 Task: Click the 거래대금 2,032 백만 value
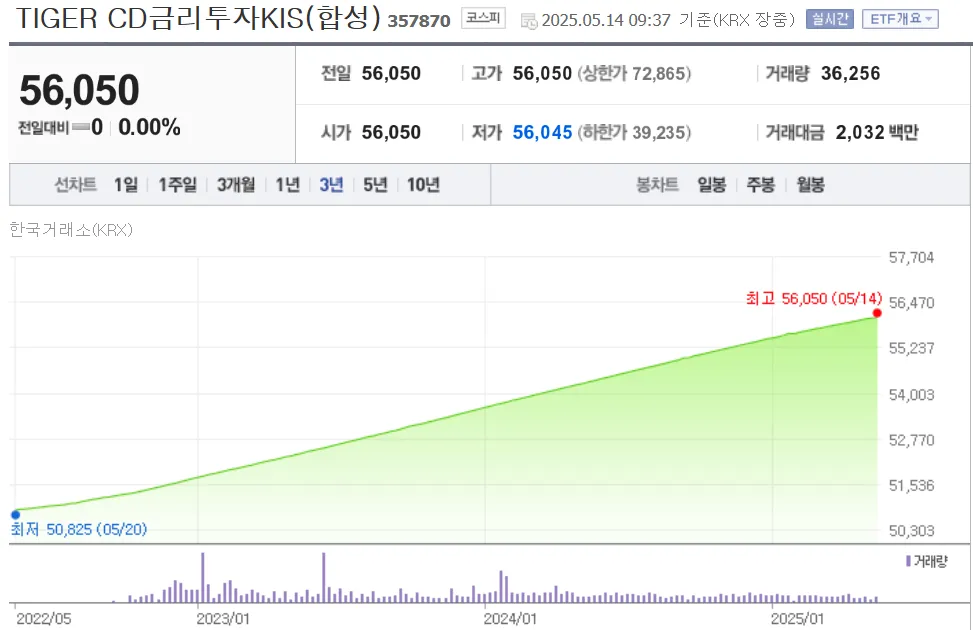click(x=877, y=132)
